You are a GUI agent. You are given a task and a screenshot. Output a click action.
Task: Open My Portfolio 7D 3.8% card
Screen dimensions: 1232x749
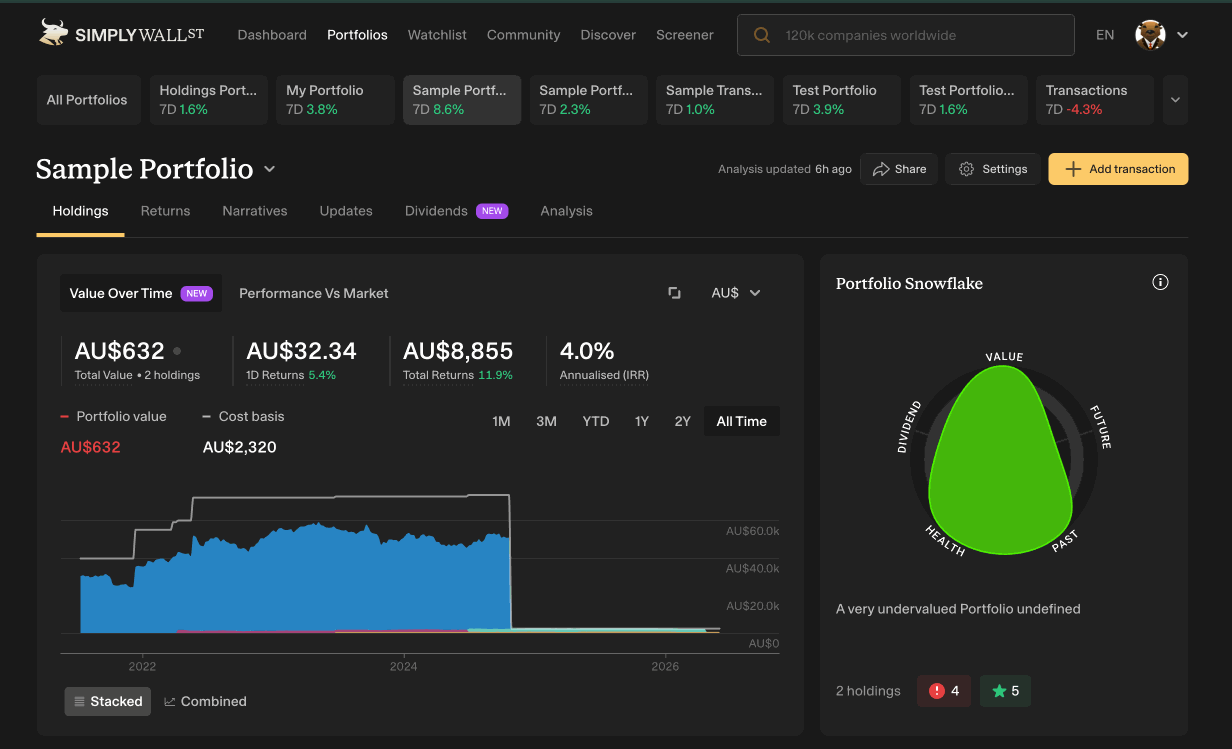(x=335, y=100)
